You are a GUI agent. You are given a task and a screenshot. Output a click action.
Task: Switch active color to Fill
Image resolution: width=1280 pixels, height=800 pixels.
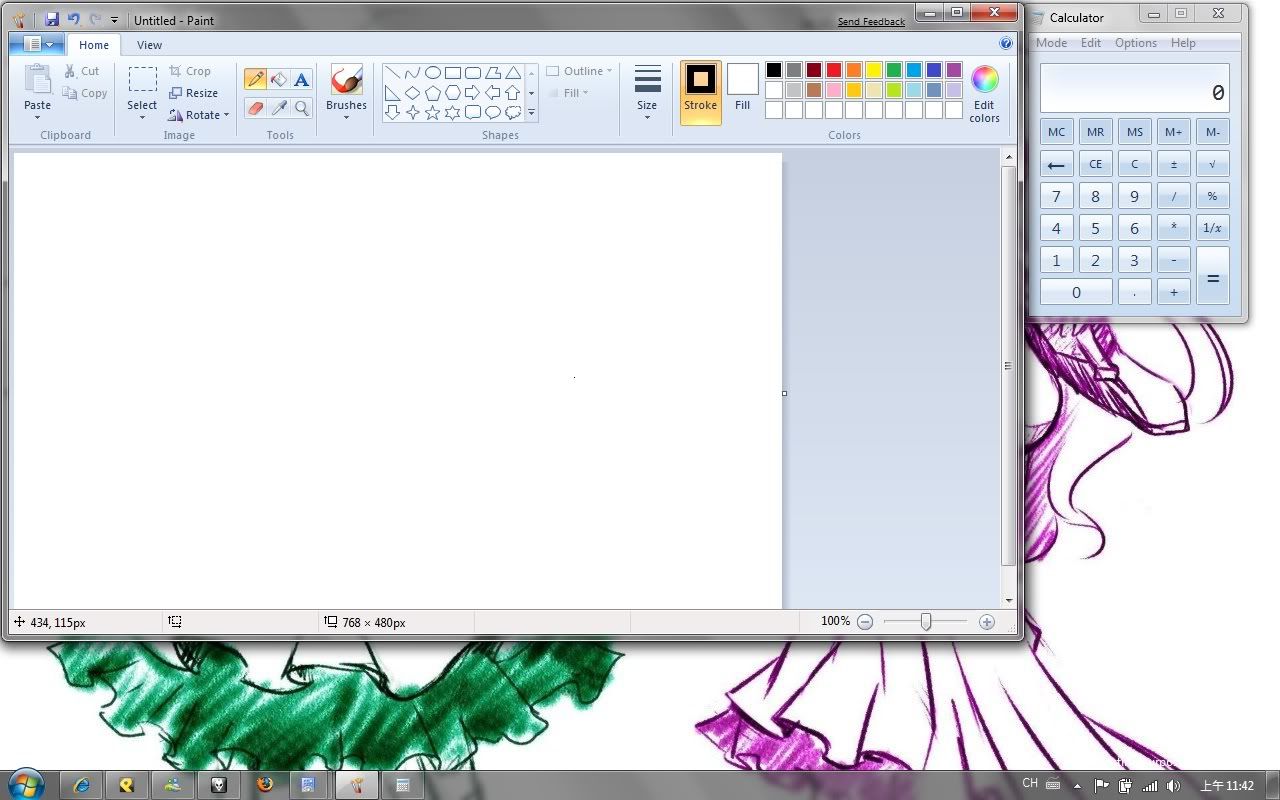(742, 88)
